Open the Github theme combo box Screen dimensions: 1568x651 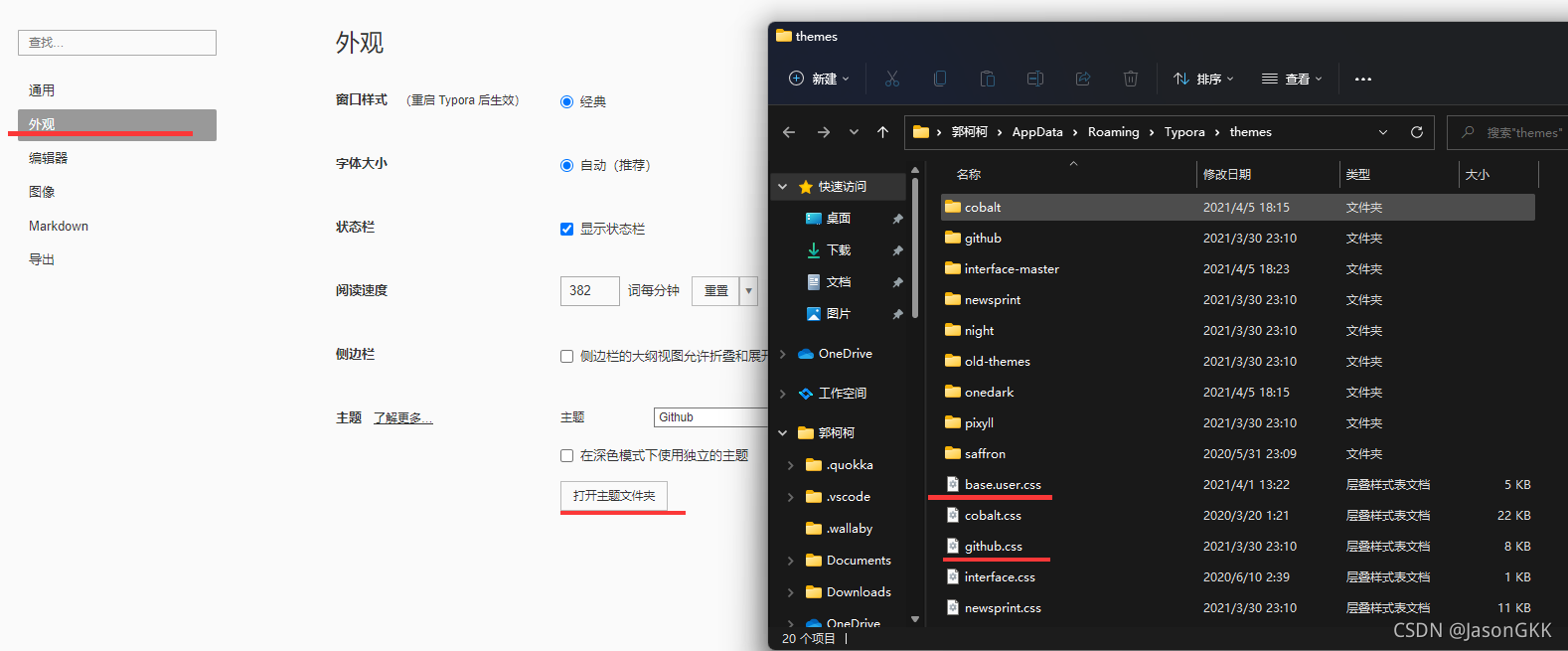point(709,417)
